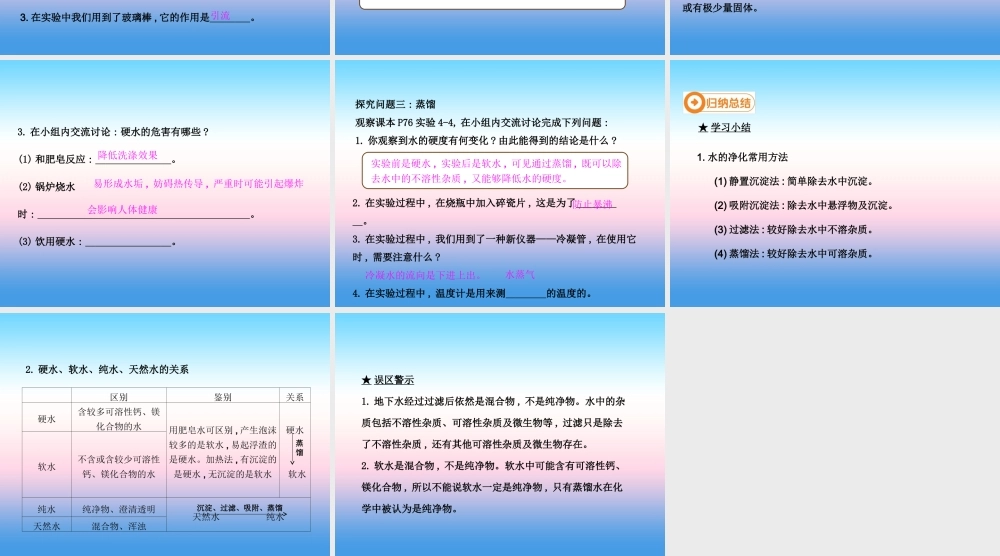Click the table row label 硬水
This screenshot has height=556, width=1000.
47,419
